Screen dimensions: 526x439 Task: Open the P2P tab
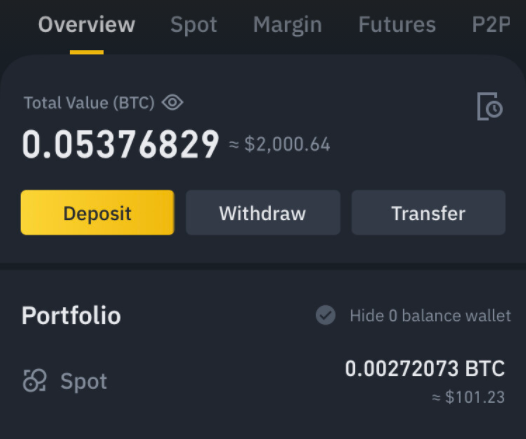(491, 25)
